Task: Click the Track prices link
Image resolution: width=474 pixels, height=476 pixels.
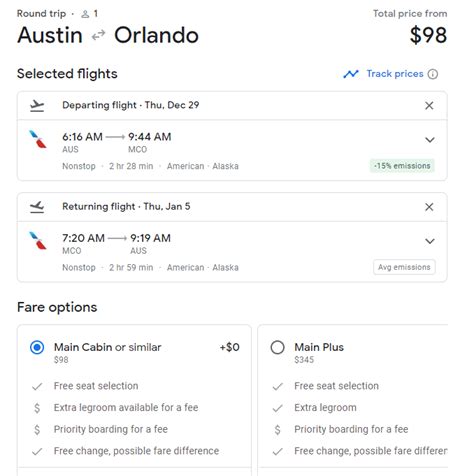Action: pyautogui.click(x=395, y=74)
